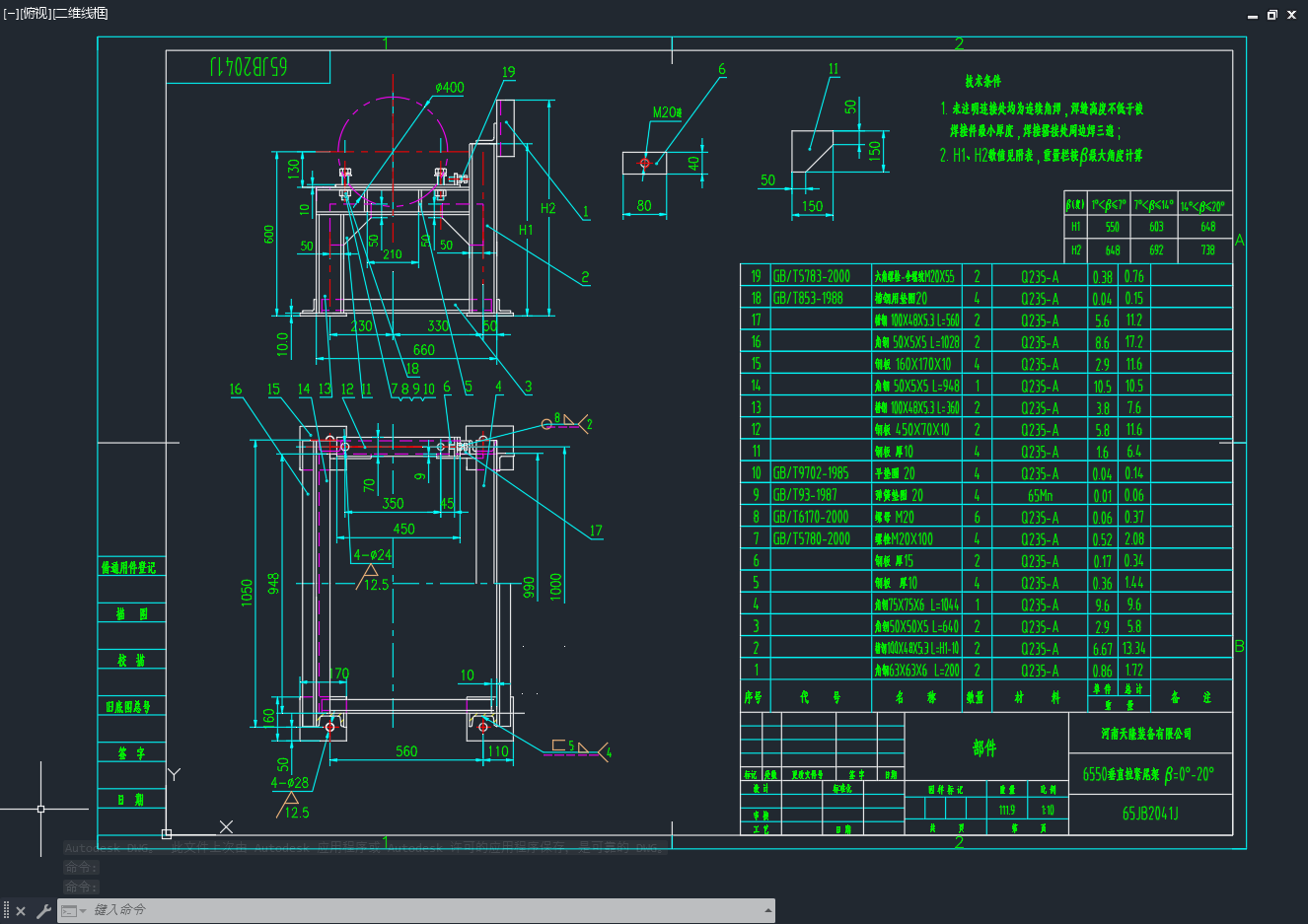Open command line customize wrench menu
This screenshot has width=1308, height=924.
point(43,911)
